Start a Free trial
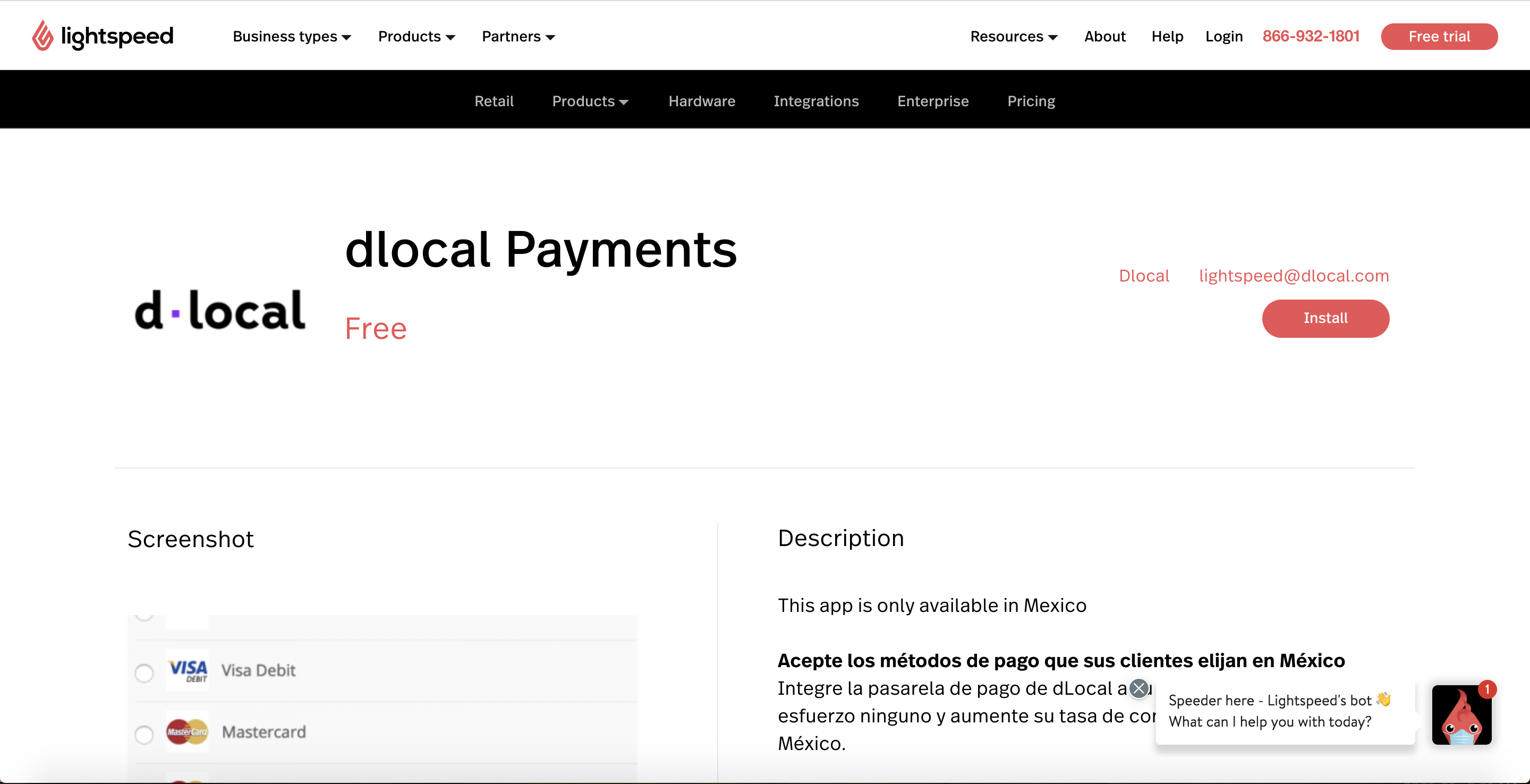This screenshot has width=1530, height=784. pos(1439,37)
